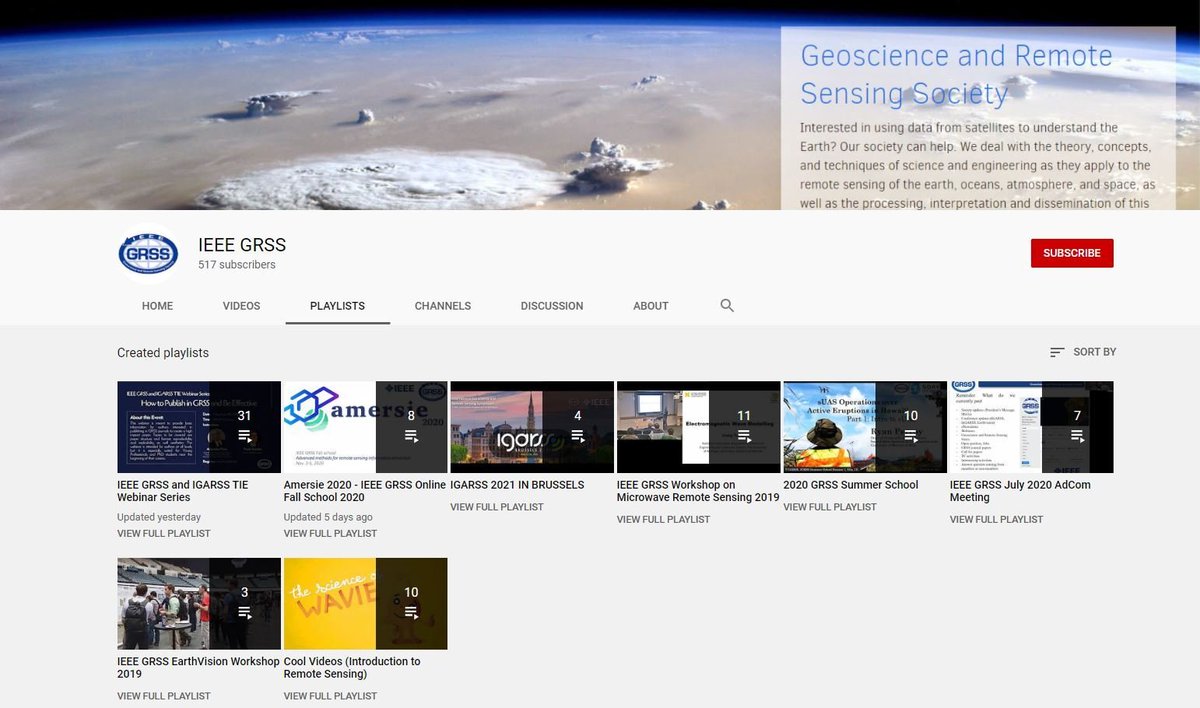Go to the Home tab
Image resolution: width=1200 pixels, height=708 pixels.
pyautogui.click(x=157, y=306)
